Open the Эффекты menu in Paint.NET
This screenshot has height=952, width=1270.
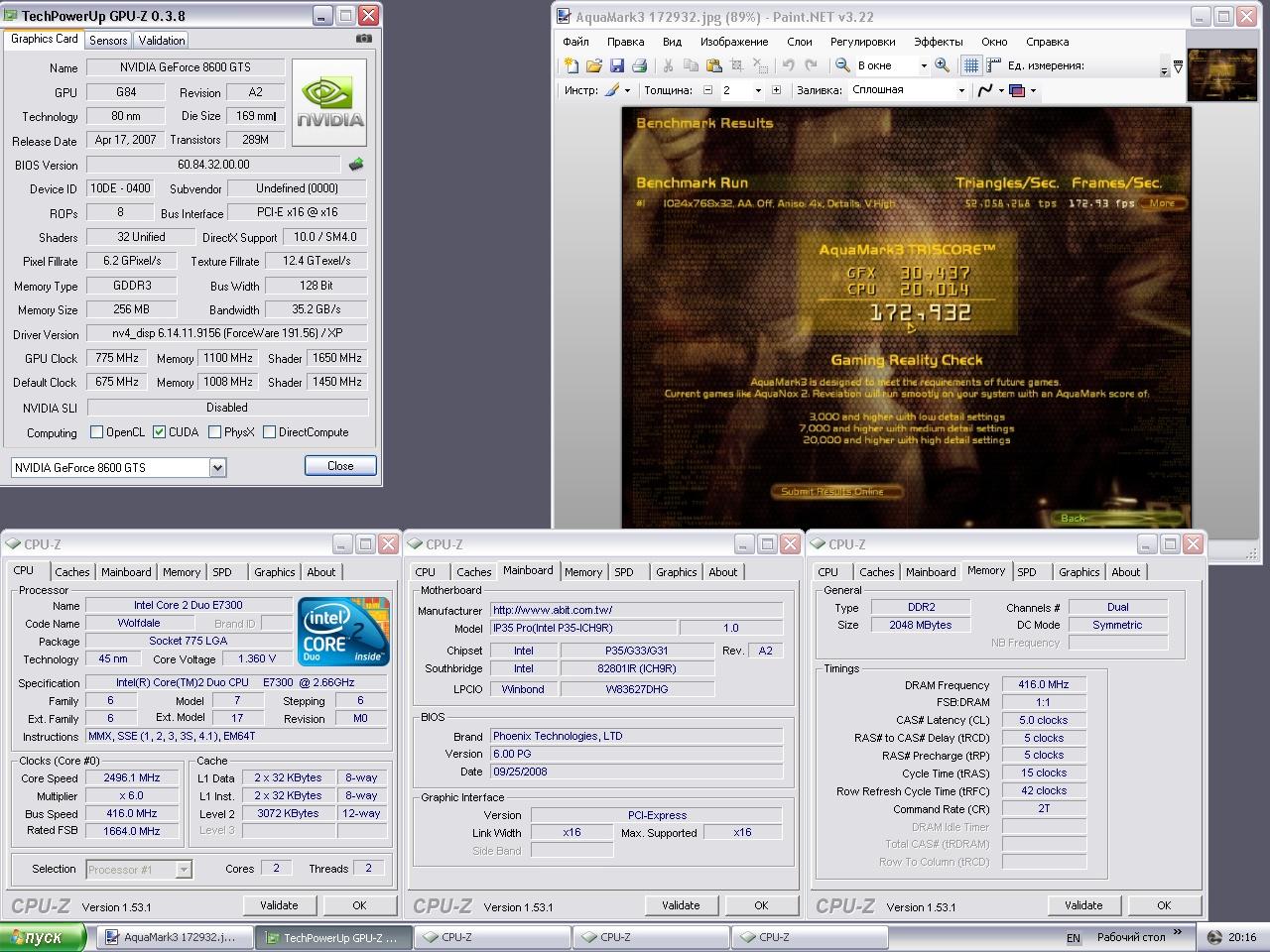coord(938,42)
